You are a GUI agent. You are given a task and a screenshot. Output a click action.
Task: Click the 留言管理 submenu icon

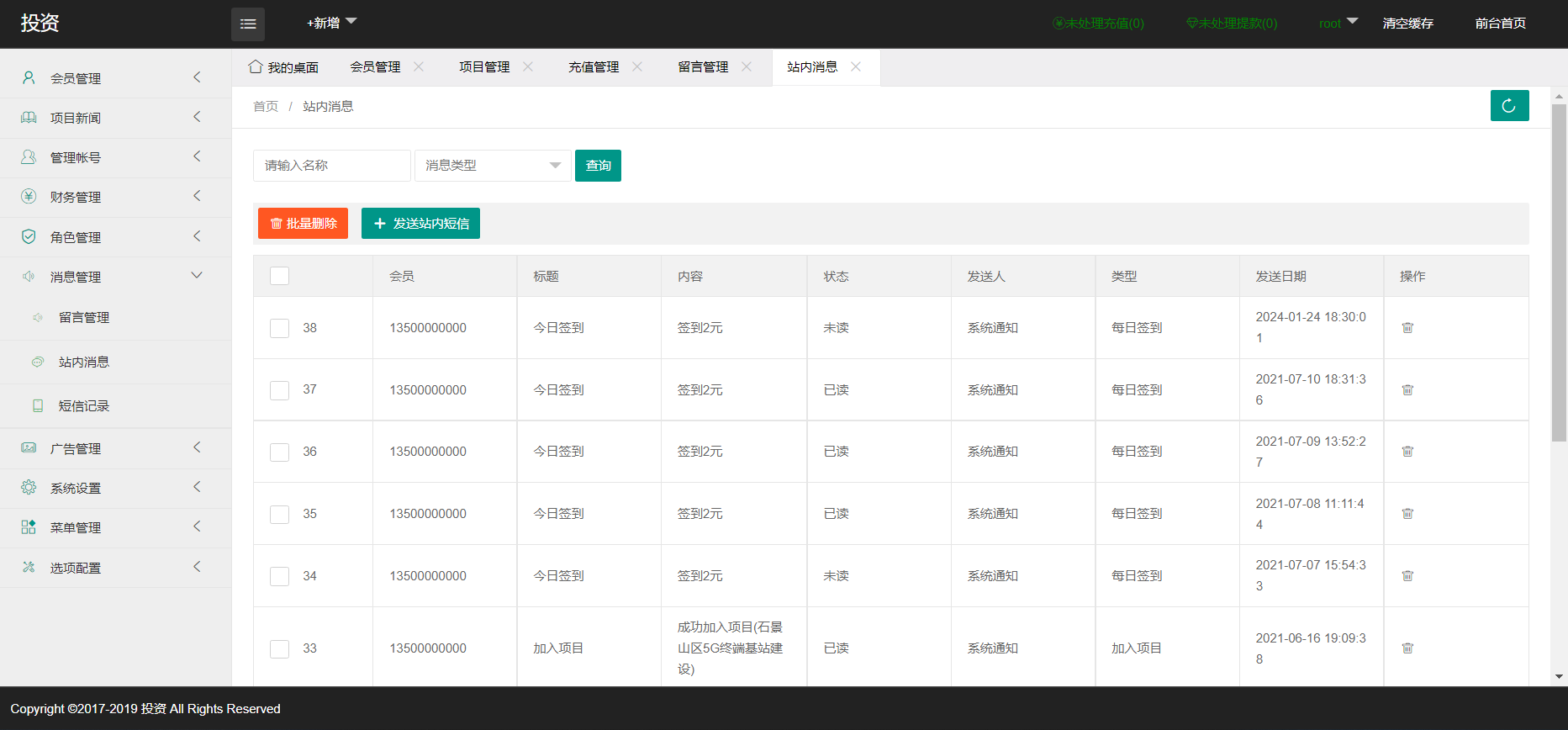[x=38, y=317]
